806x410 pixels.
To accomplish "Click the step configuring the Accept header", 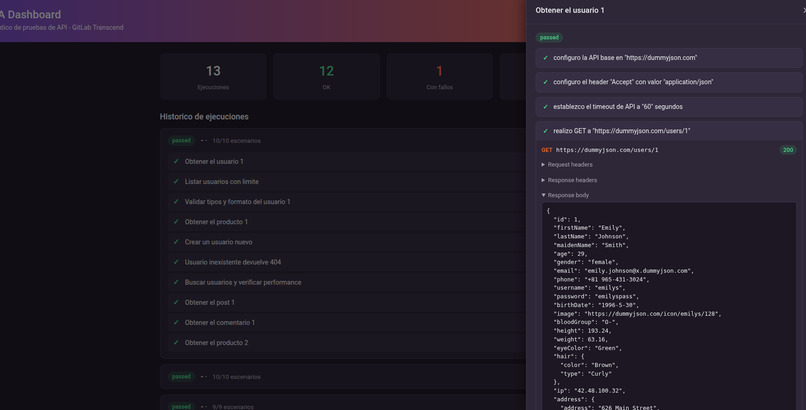I will [669, 82].
